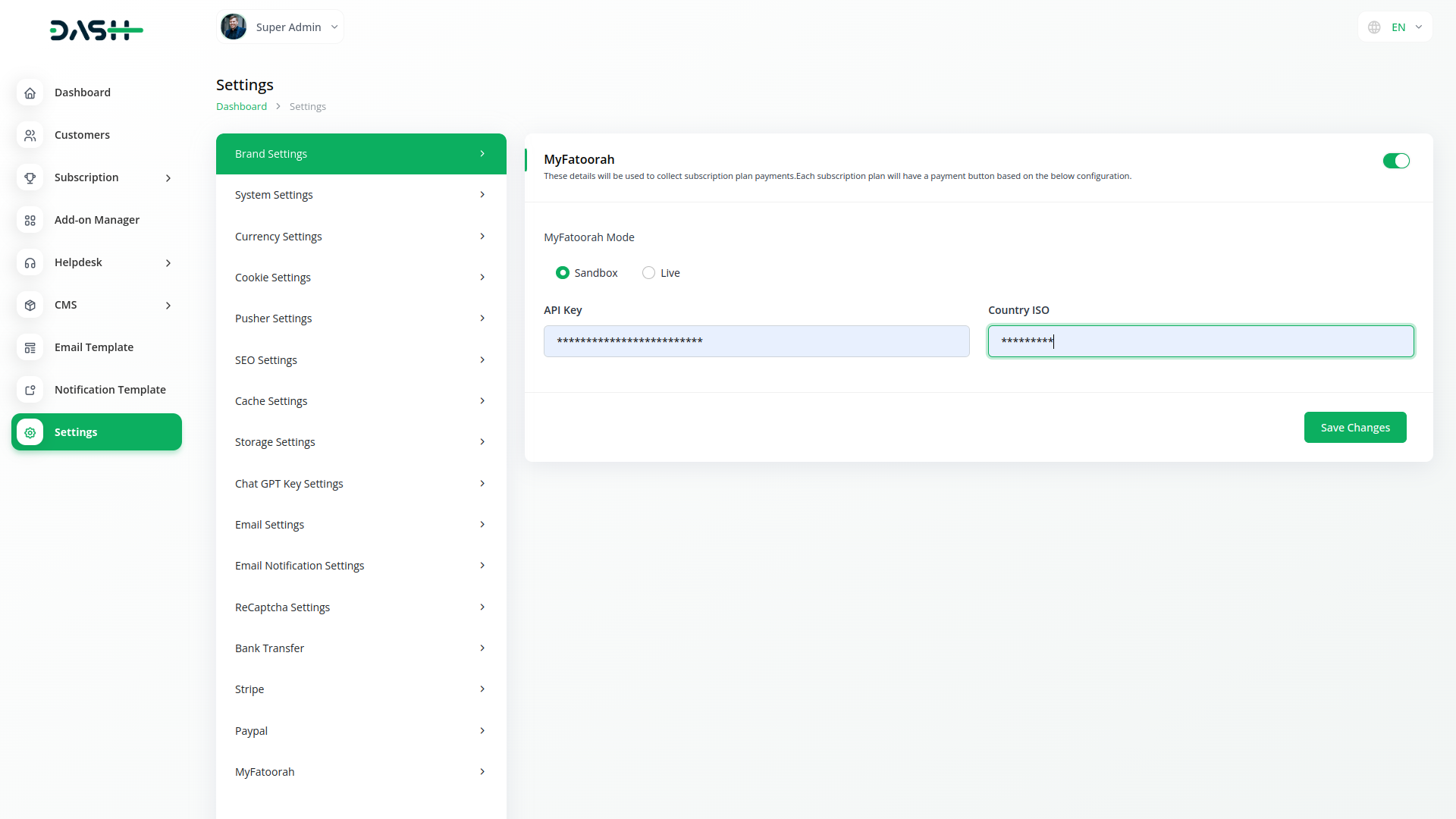The width and height of the screenshot is (1456, 819).
Task: Expand the Subscription sidebar submenu arrow
Action: pyautogui.click(x=168, y=178)
